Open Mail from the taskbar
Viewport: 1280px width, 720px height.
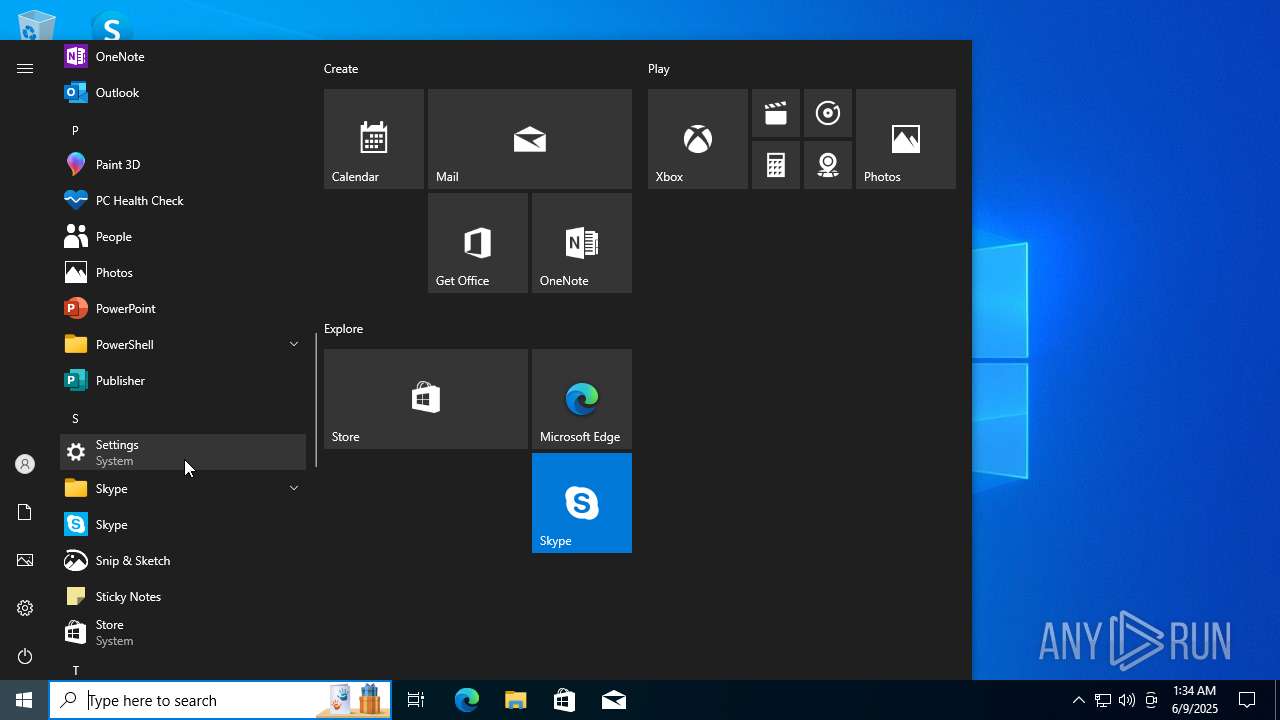[x=614, y=700]
